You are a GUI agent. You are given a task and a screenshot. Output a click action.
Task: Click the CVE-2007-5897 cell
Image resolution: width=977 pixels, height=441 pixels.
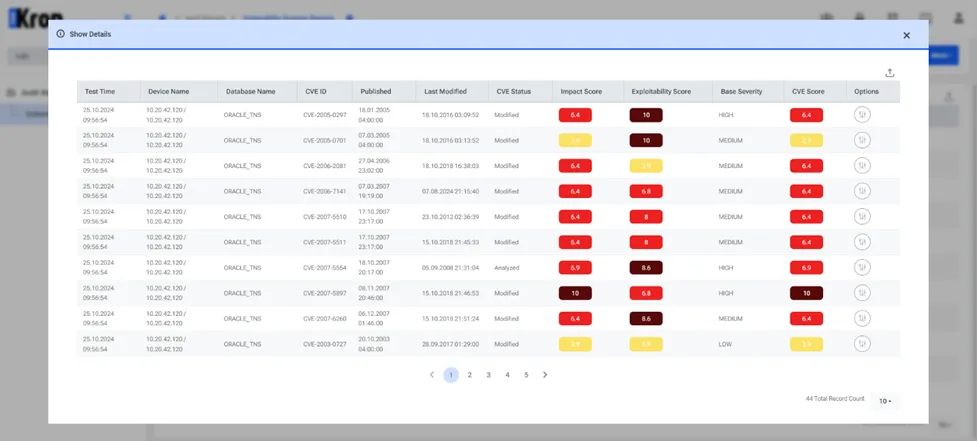(x=325, y=293)
